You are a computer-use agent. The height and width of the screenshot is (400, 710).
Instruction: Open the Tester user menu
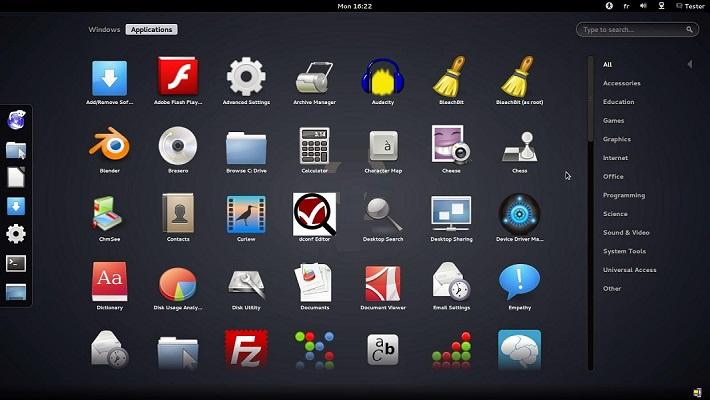point(691,6)
